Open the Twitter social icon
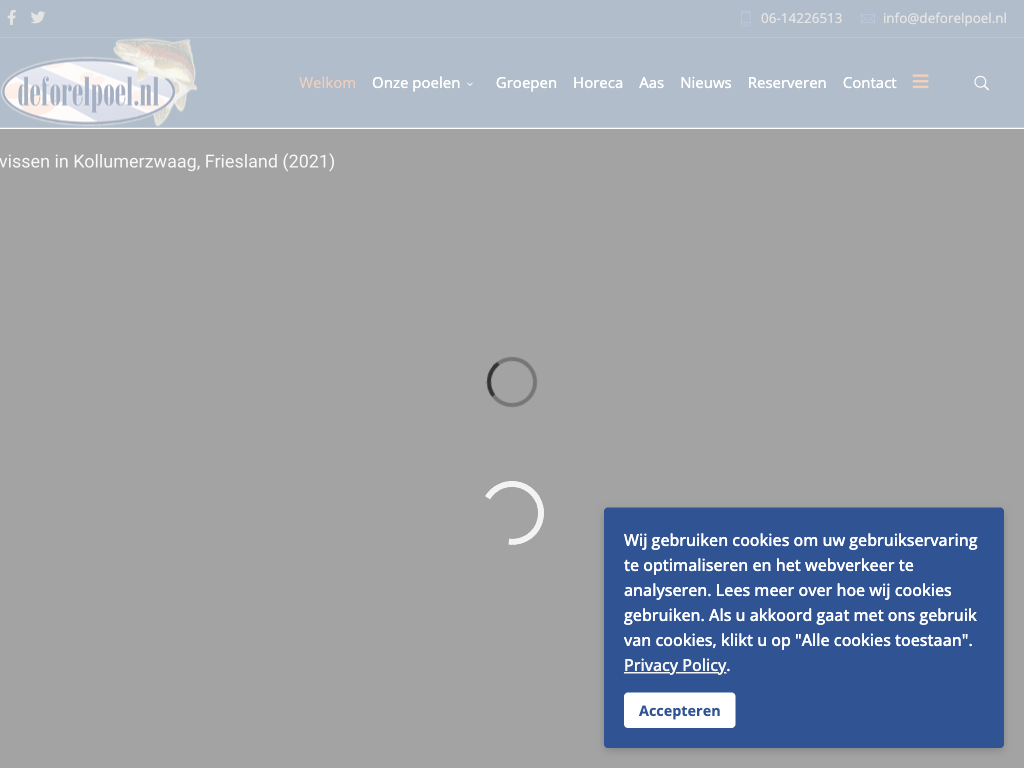Viewport: 1024px width, 768px height. [38, 17]
